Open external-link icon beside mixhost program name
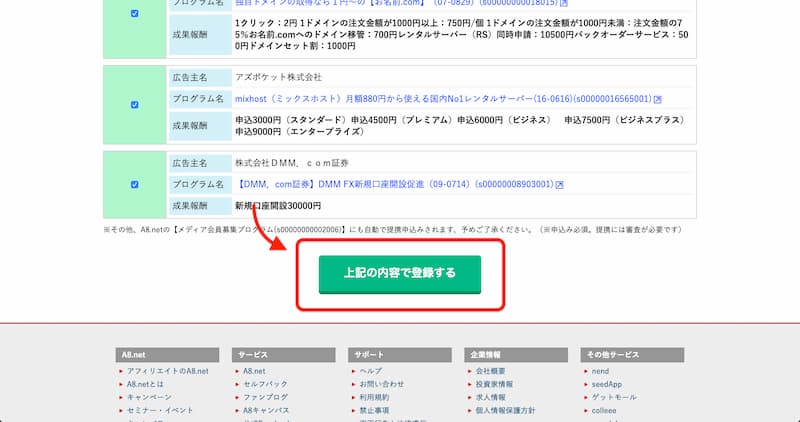 [x=658, y=99]
